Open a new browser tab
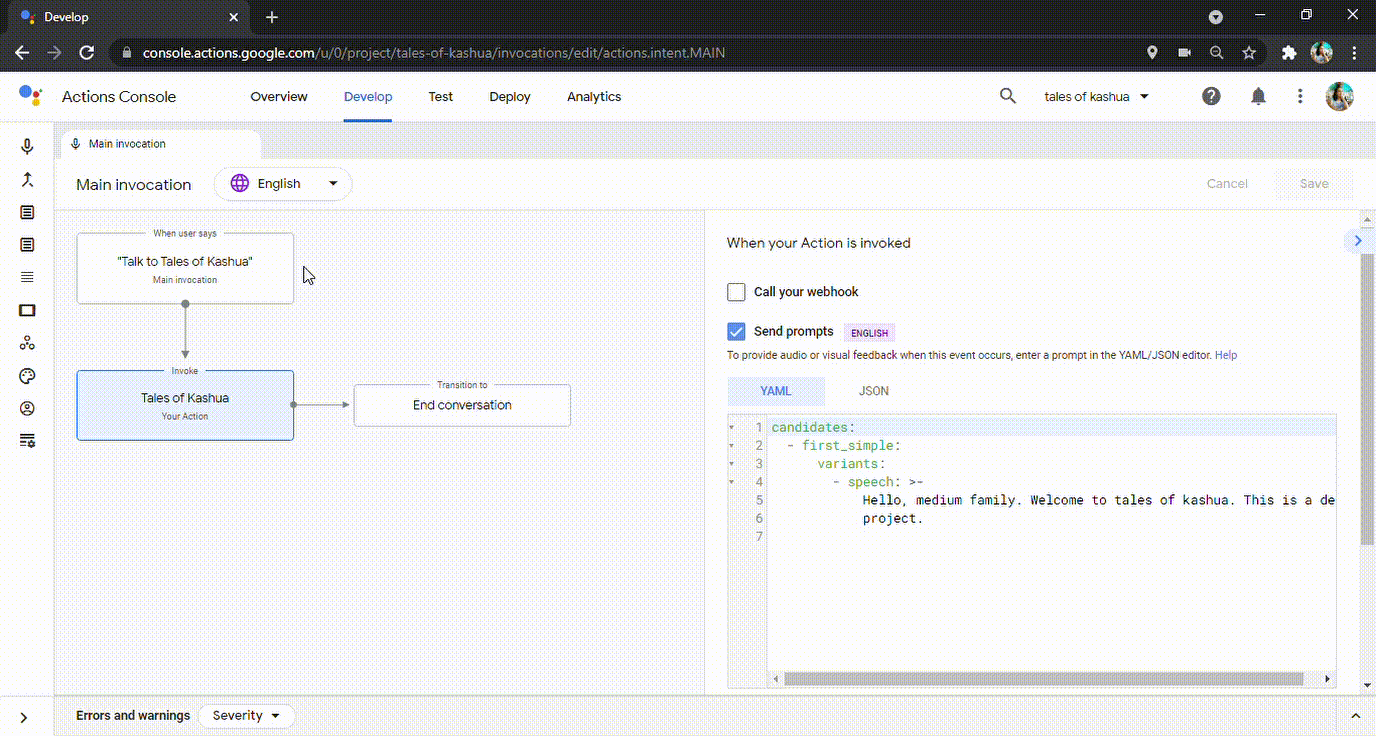 click(272, 17)
